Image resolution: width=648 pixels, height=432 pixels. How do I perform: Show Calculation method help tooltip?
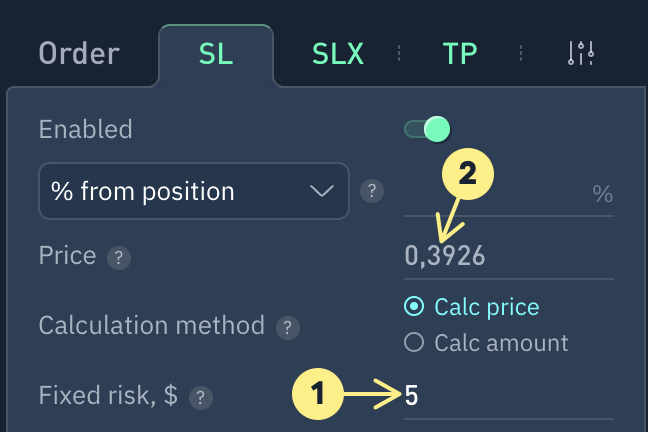coord(288,327)
